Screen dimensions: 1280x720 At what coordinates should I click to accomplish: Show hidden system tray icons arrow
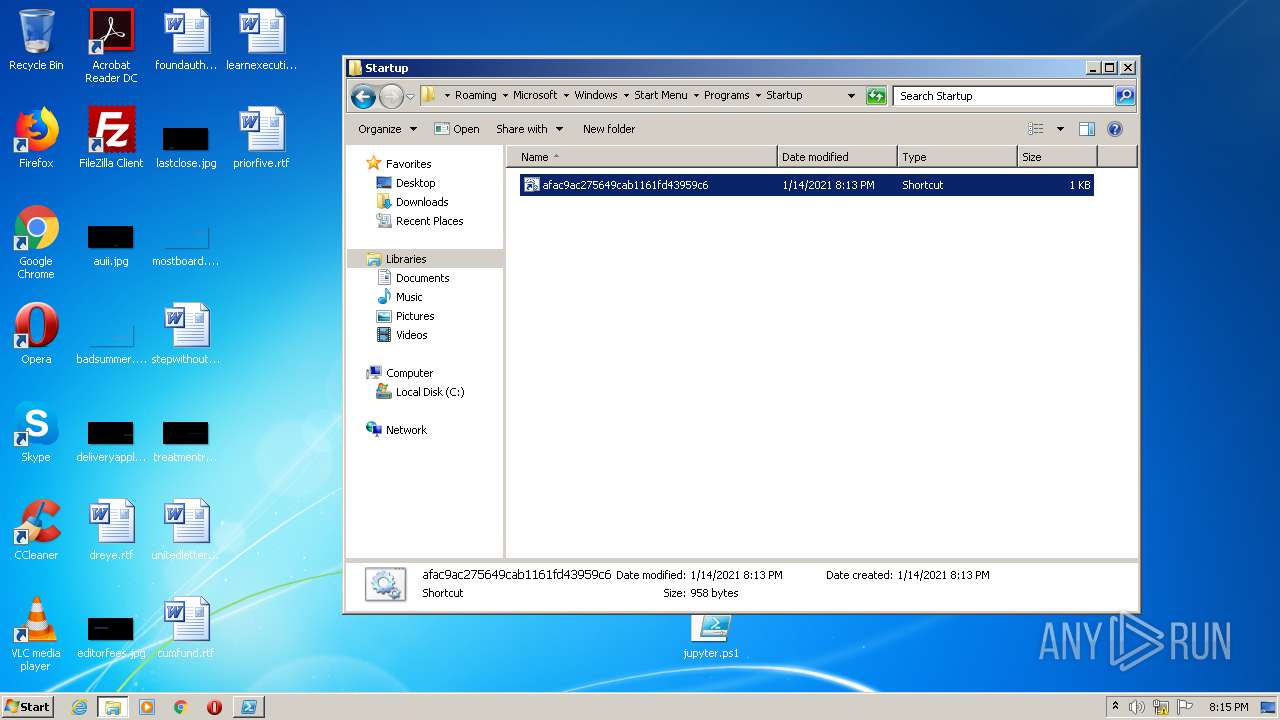1116,706
